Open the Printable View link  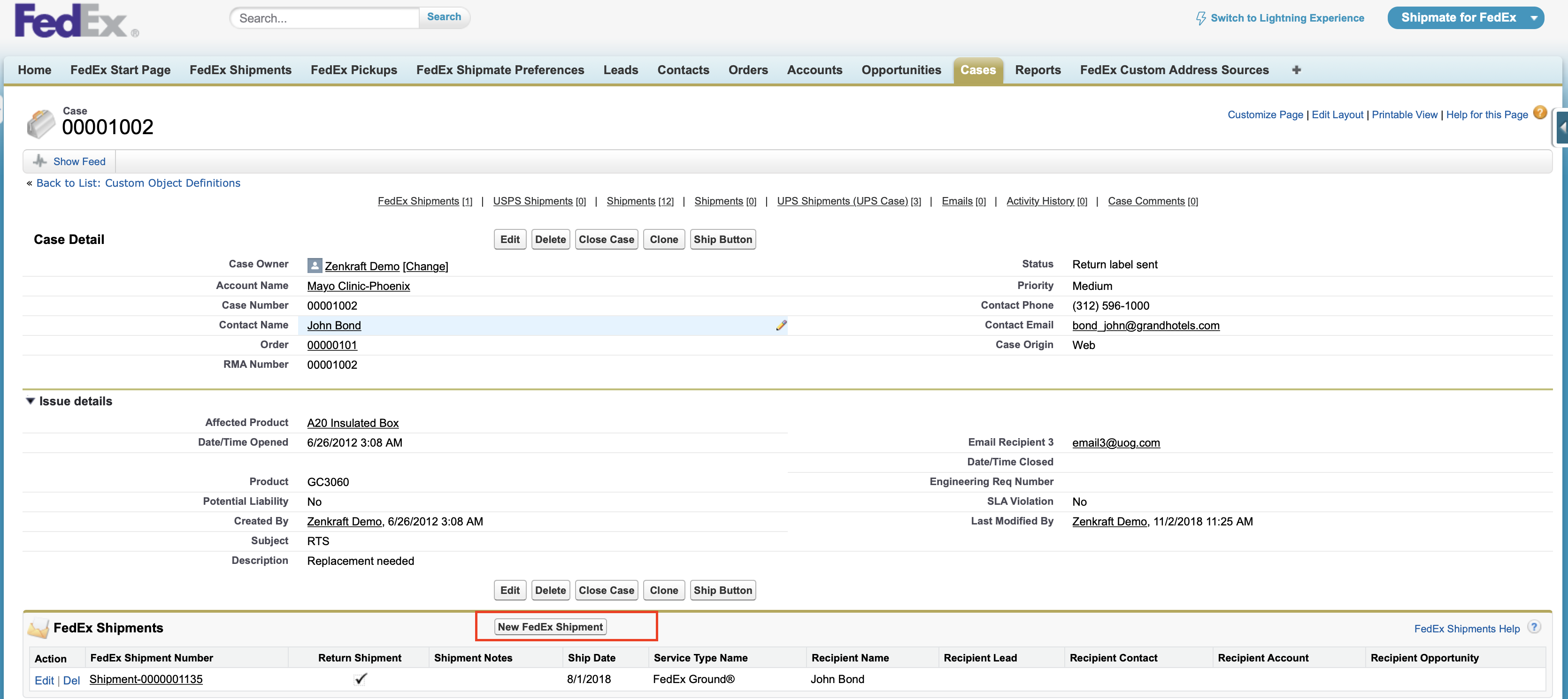(x=1404, y=114)
